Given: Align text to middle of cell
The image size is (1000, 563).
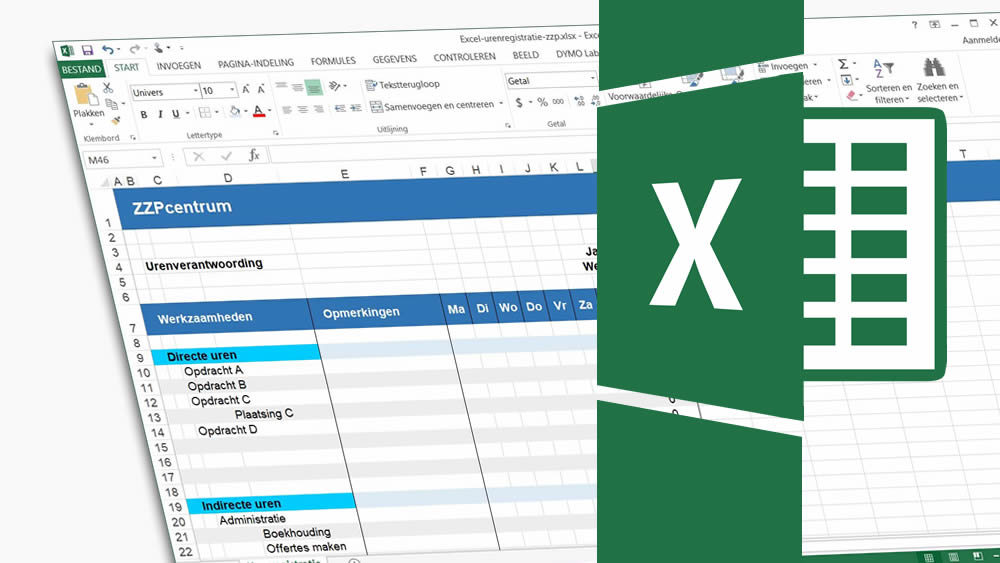Looking at the screenshot, I should [297, 86].
